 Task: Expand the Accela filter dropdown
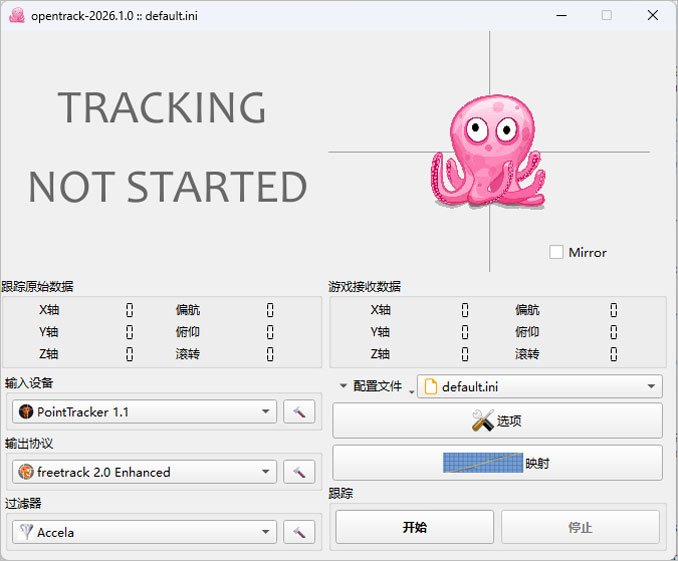coord(144,532)
